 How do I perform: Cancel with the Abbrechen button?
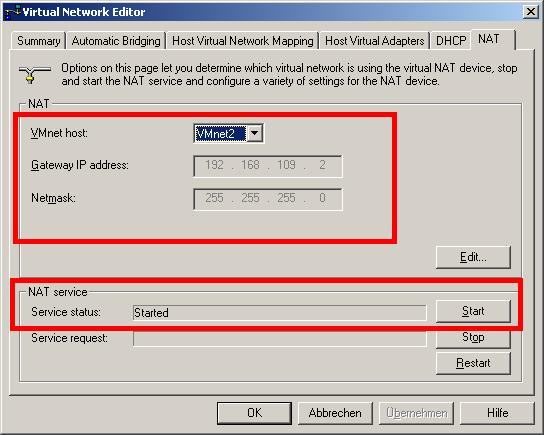point(335,413)
